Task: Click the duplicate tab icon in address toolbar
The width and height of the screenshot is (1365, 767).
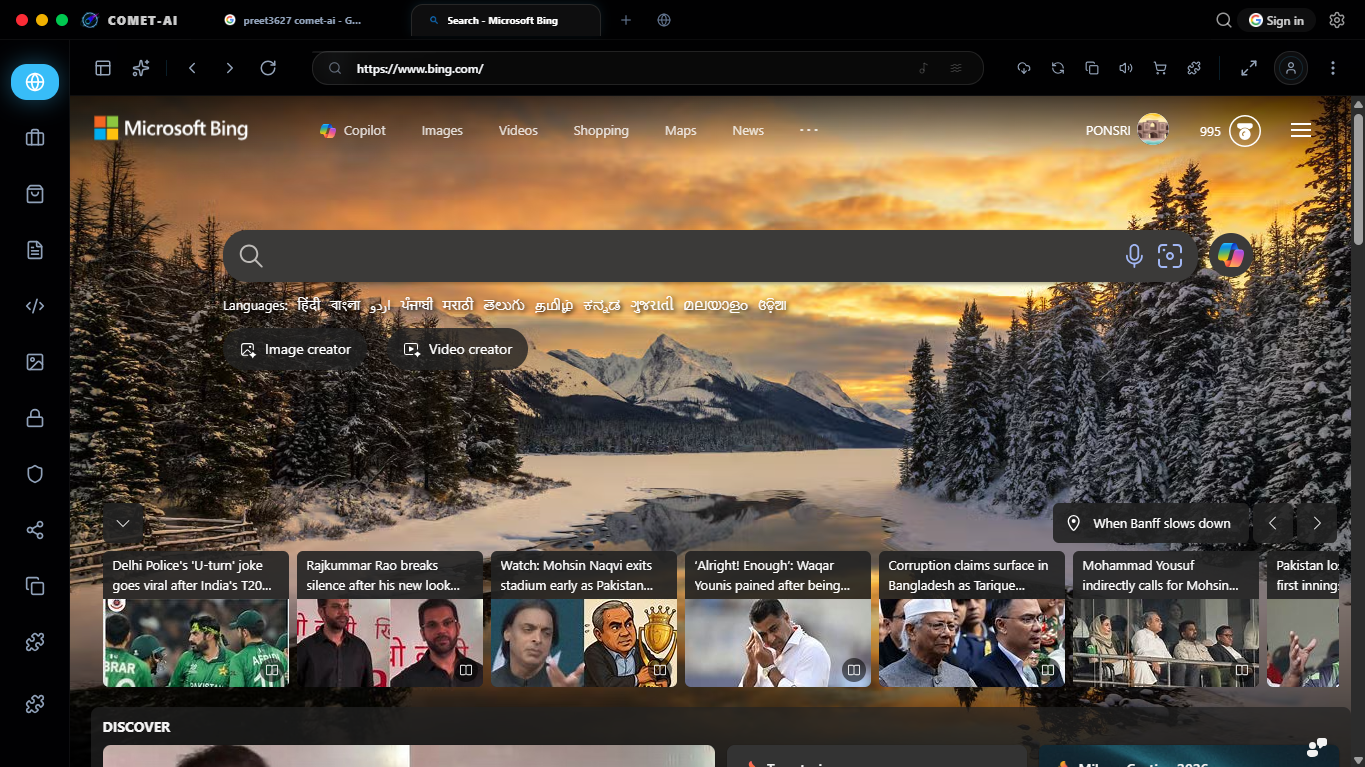Action: point(1092,68)
